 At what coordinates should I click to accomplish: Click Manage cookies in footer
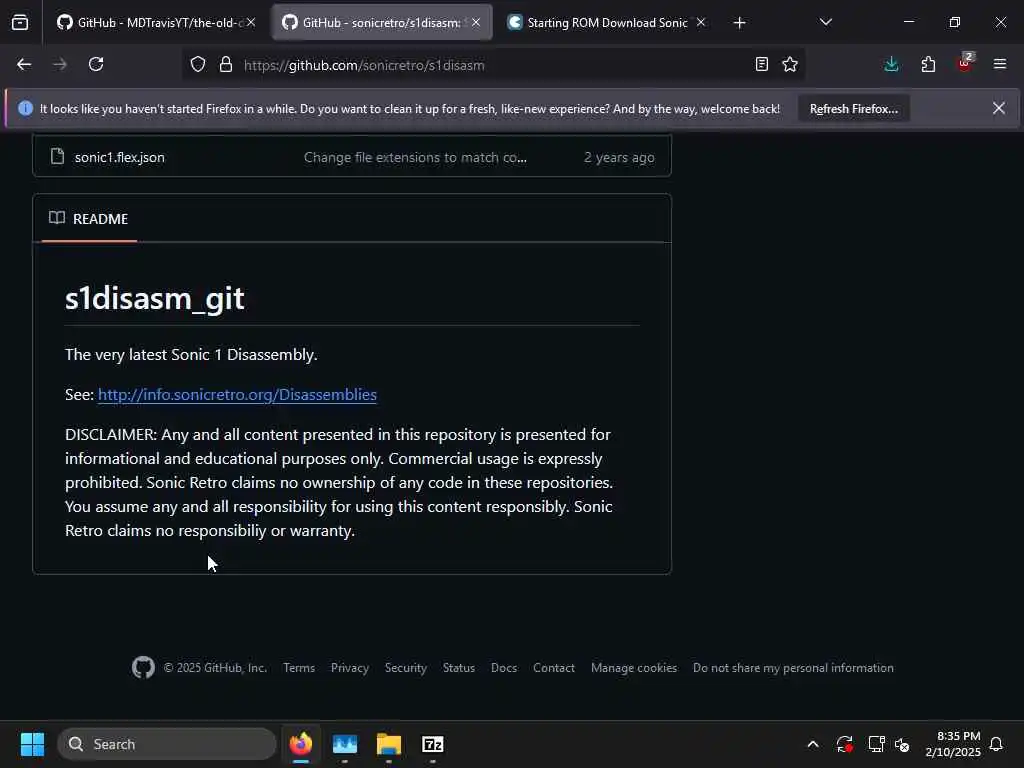click(633, 668)
